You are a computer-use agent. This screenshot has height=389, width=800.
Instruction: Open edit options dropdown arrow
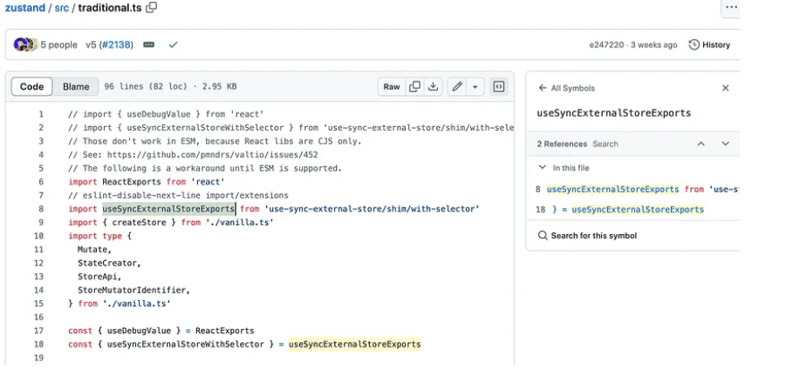475,87
